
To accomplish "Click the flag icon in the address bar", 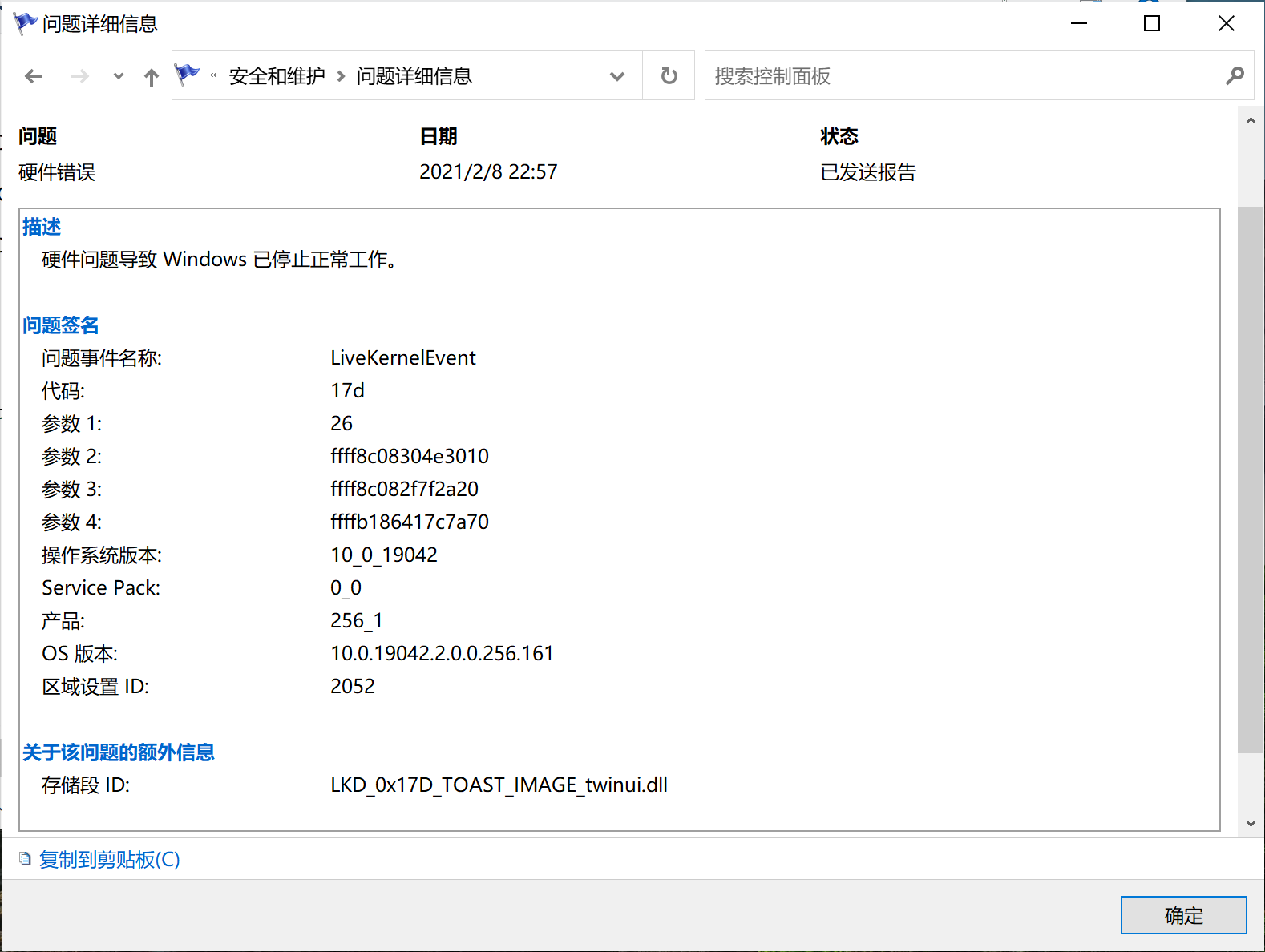I will (188, 75).
